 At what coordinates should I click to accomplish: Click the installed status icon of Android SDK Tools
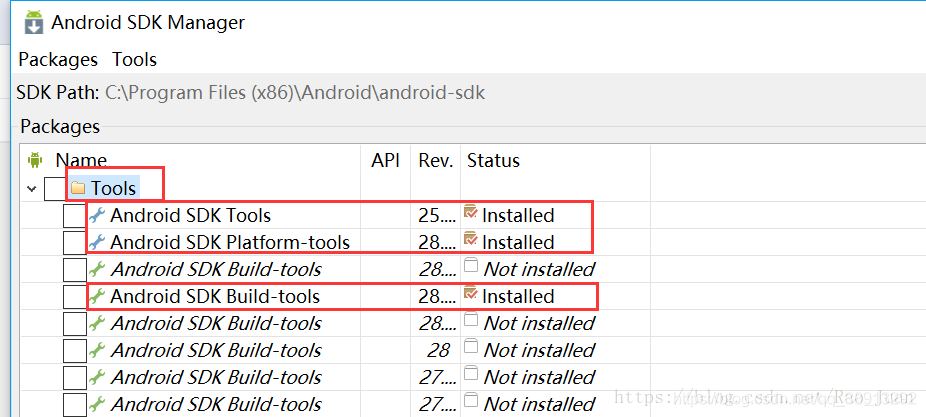(471, 211)
